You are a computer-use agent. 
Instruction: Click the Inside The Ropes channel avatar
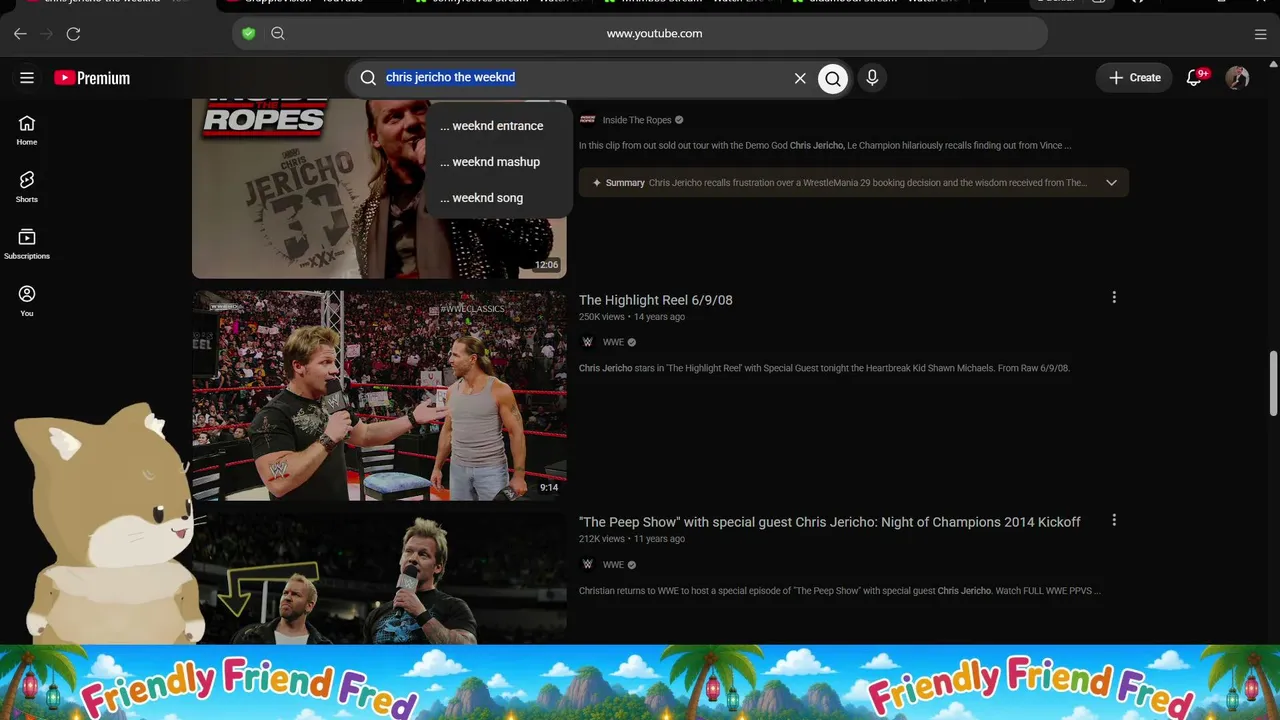click(x=588, y=119)
